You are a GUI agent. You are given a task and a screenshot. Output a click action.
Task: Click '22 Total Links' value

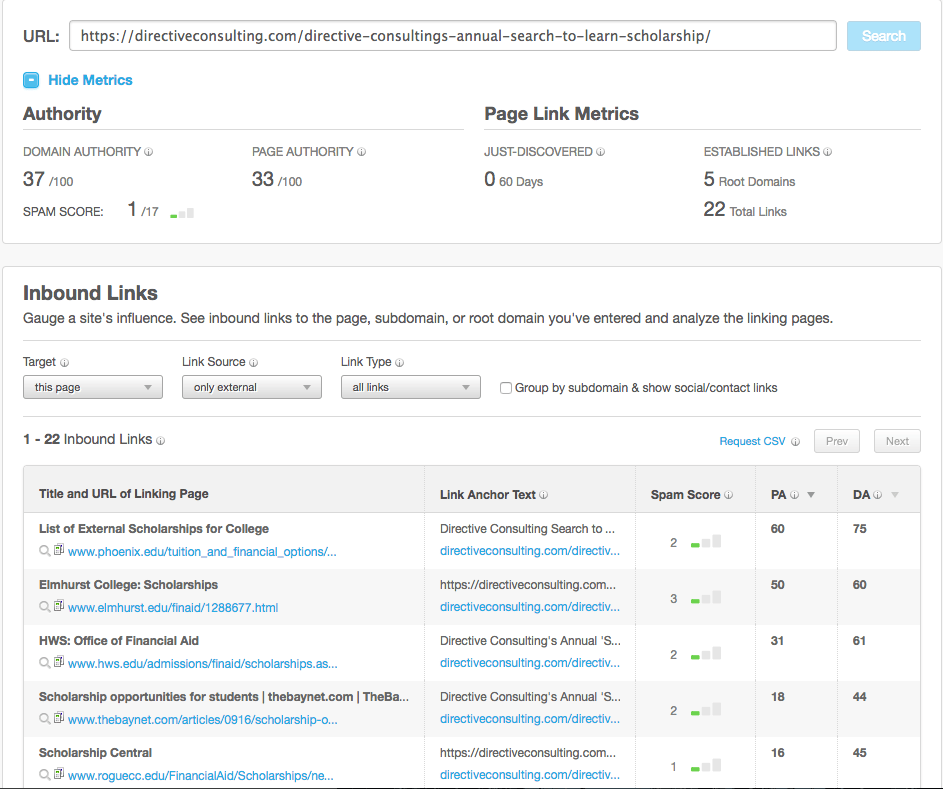coord(745,210)
